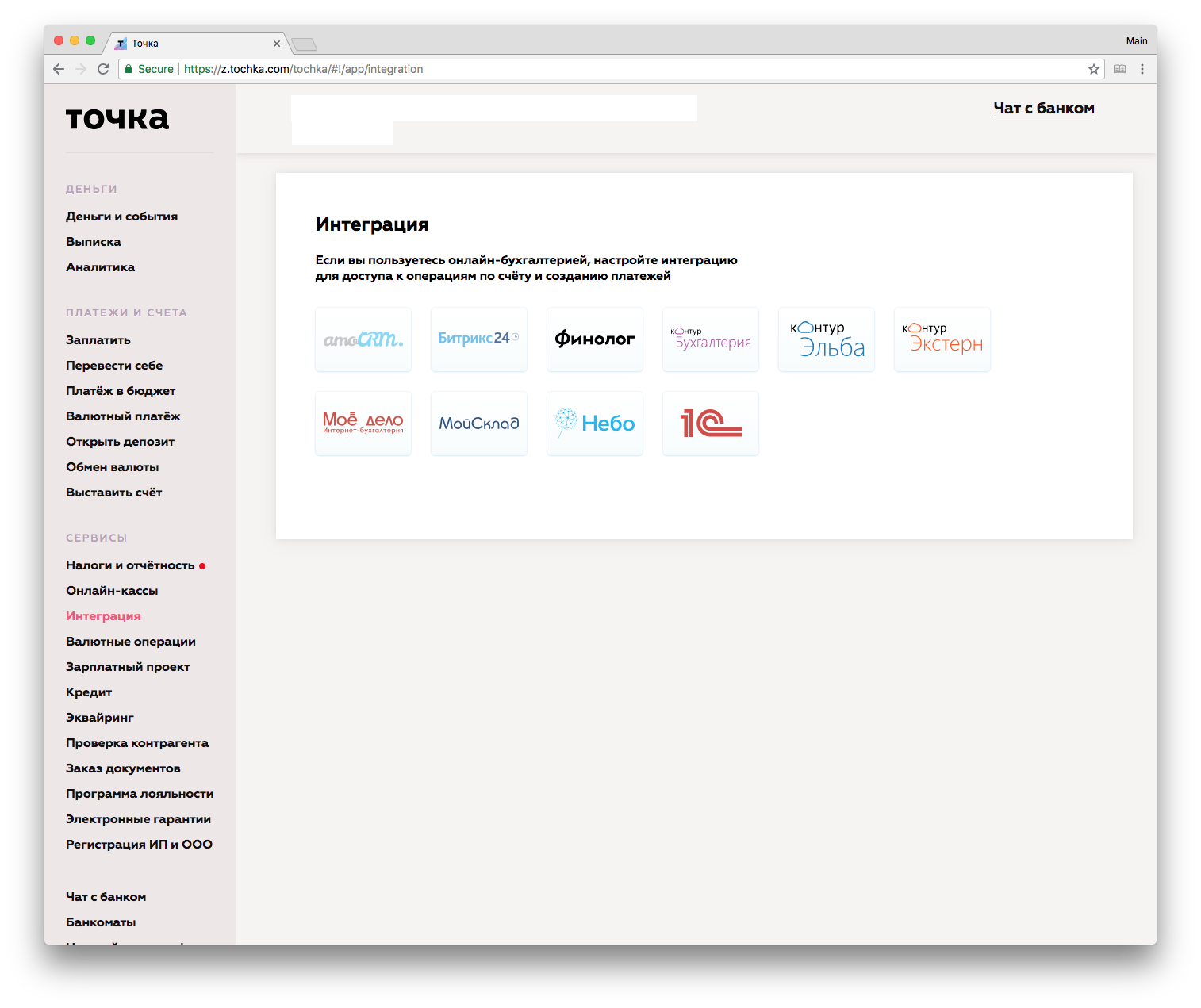Viewport: 1201px width, 1008px height.
Task: Reload the page with refresh icon
Action: point(103,69)
